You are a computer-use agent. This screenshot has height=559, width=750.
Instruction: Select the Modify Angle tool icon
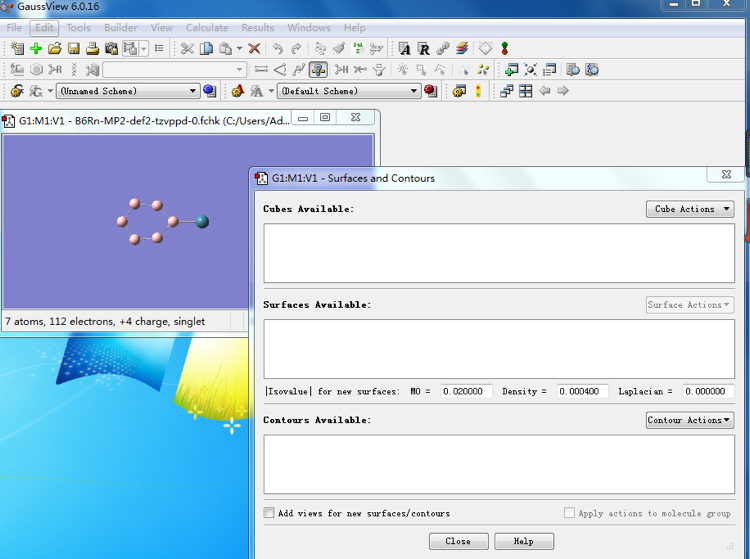(280, 70)
